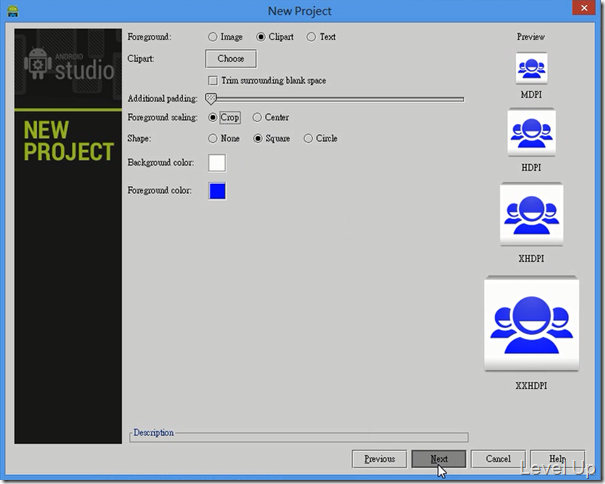Viewport: 605px width, 484px height.
Task: Open the blue Foreground color swatch
Action: [x=217, y=191]
